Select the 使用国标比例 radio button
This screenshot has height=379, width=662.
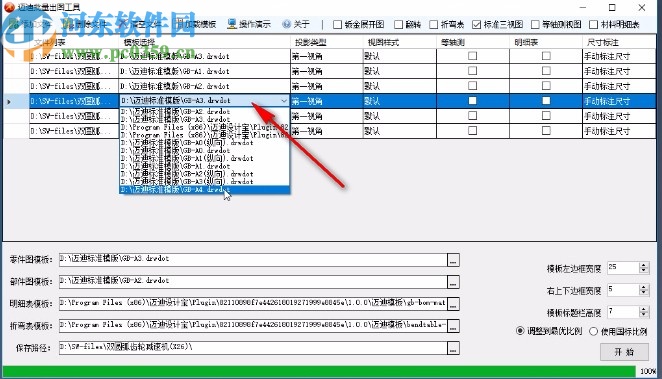[x=593, y=331]
